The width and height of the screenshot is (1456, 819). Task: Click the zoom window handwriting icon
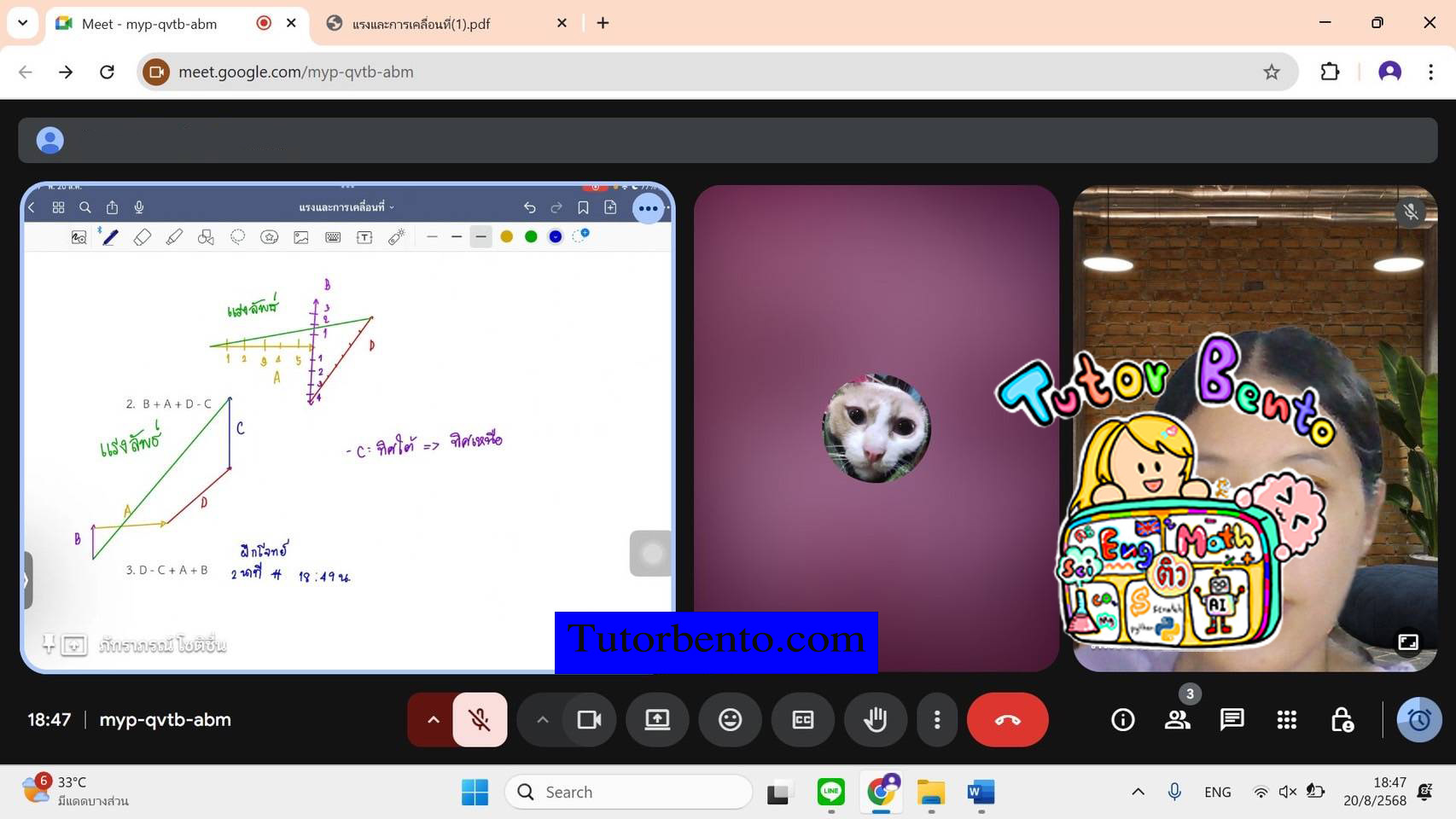pyautogui.click(x=79, y=237)
